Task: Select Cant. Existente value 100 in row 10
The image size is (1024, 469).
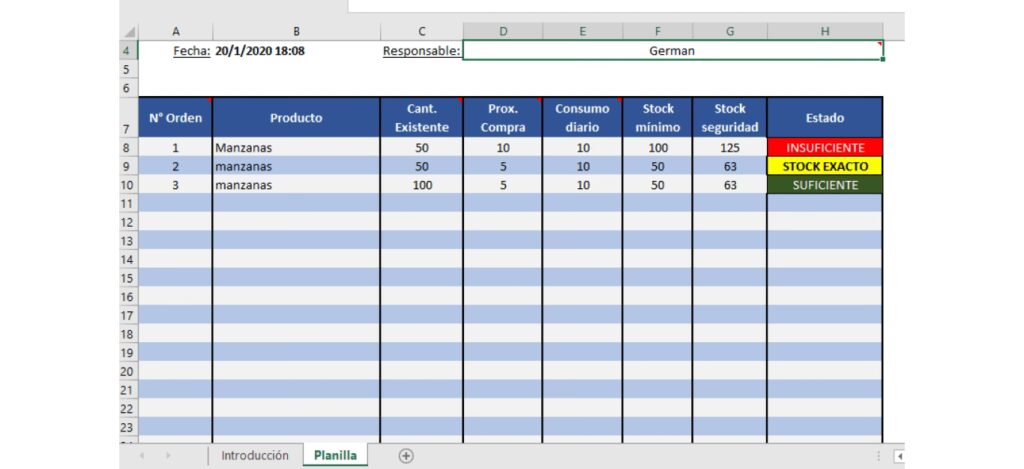Action: [x=421, y=185]
